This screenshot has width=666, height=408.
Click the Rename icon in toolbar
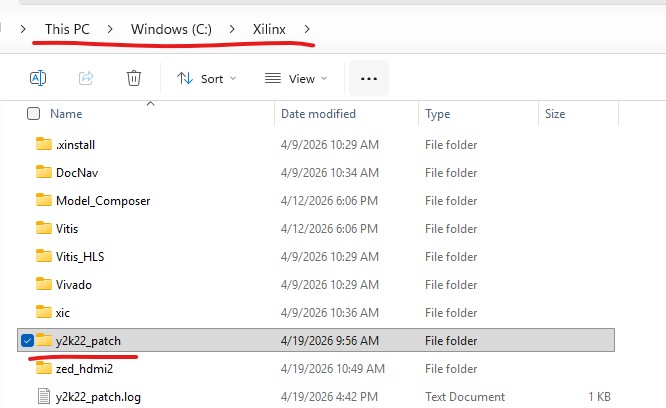tap(37, 78)
